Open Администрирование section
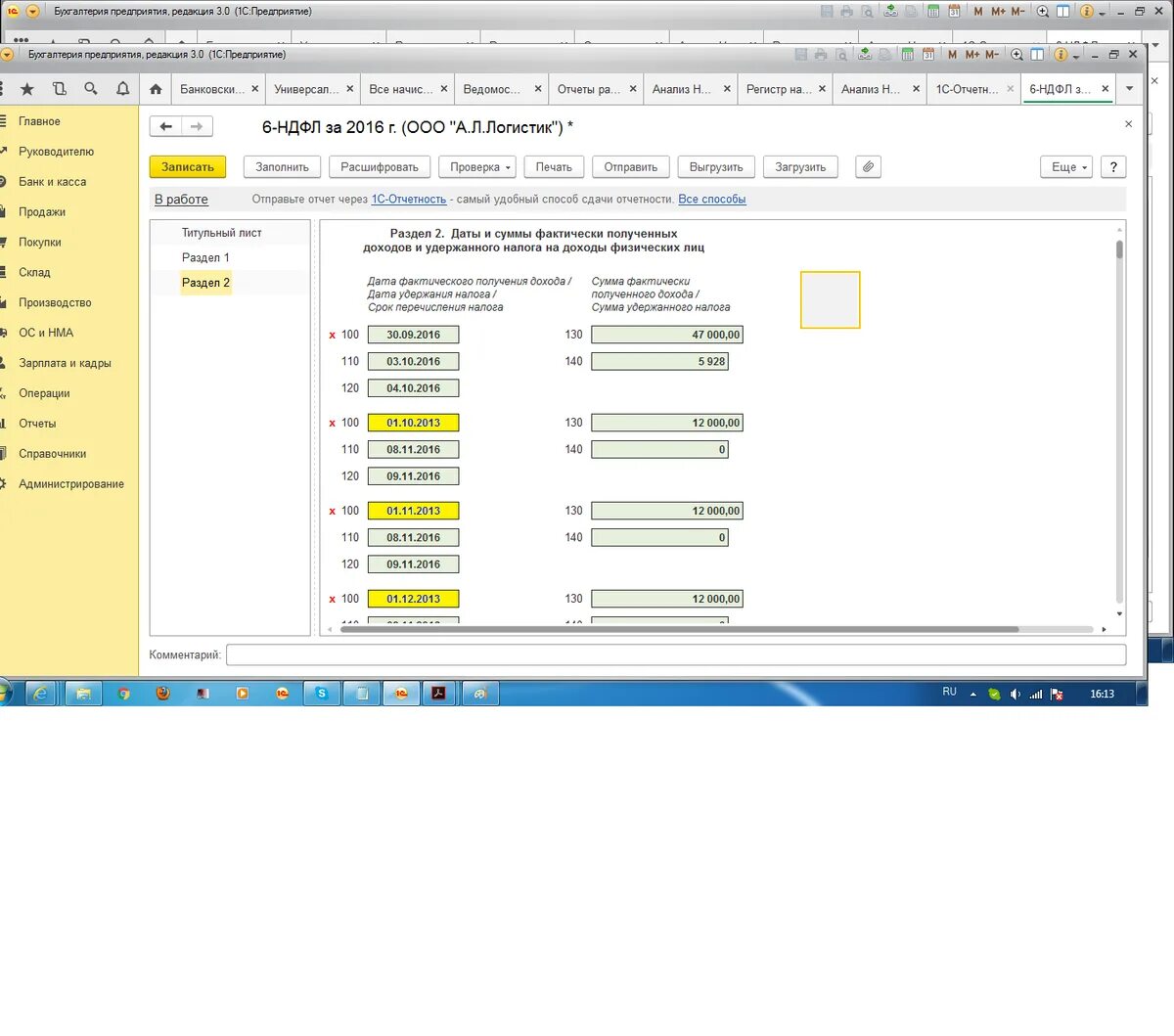 pos(70,484)
